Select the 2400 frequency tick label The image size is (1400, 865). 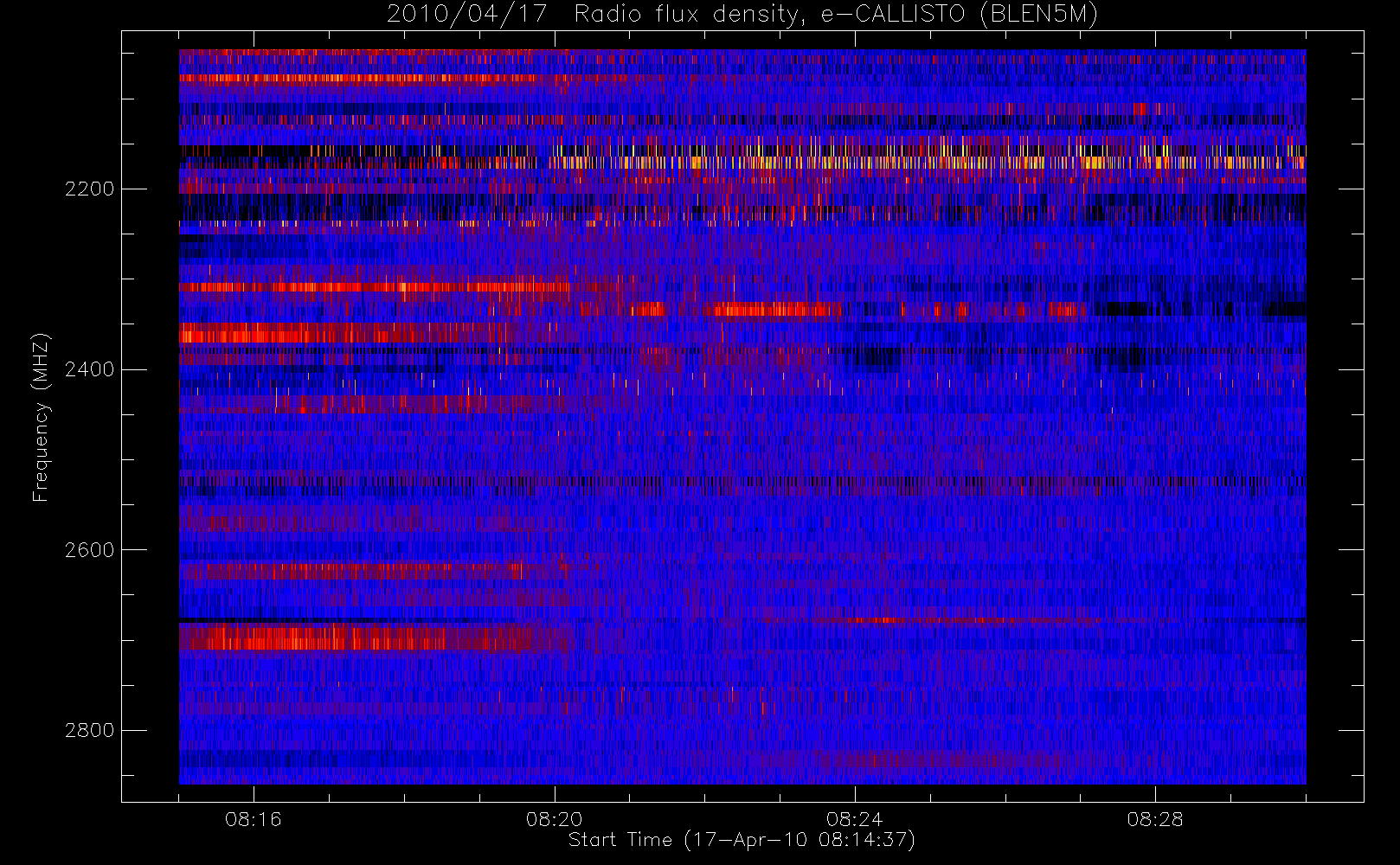[89, 370]
